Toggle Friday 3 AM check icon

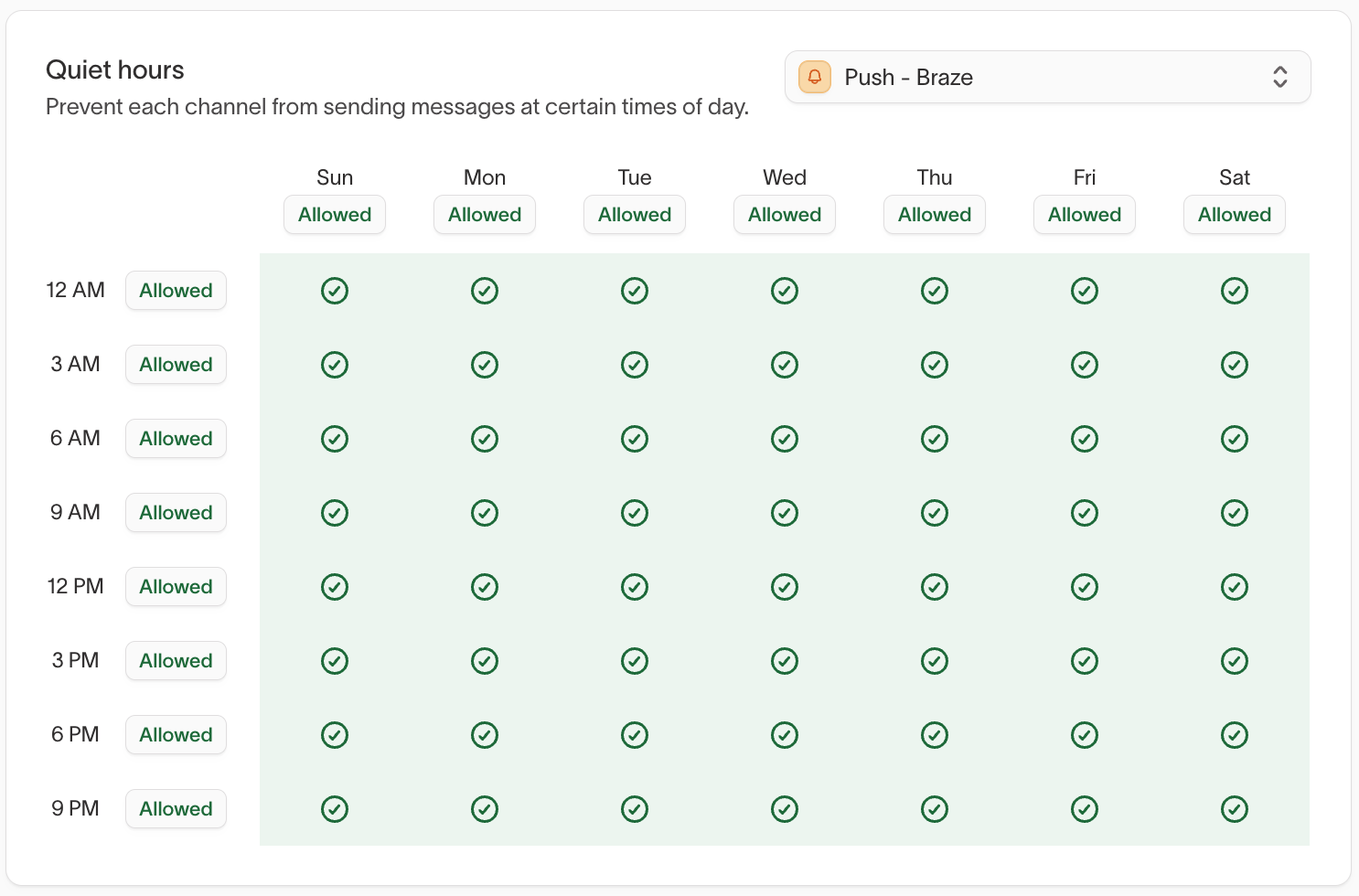pyautogui.click(x=1085, y=365)
